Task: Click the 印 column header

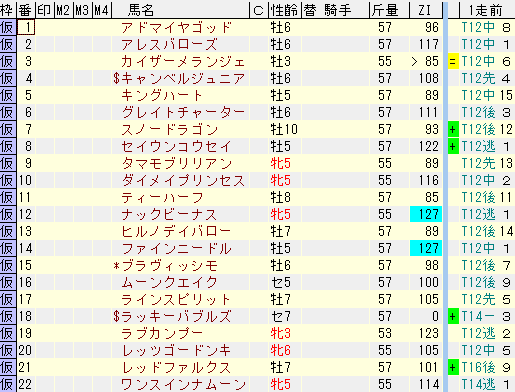Action: (x=45, y=10)
